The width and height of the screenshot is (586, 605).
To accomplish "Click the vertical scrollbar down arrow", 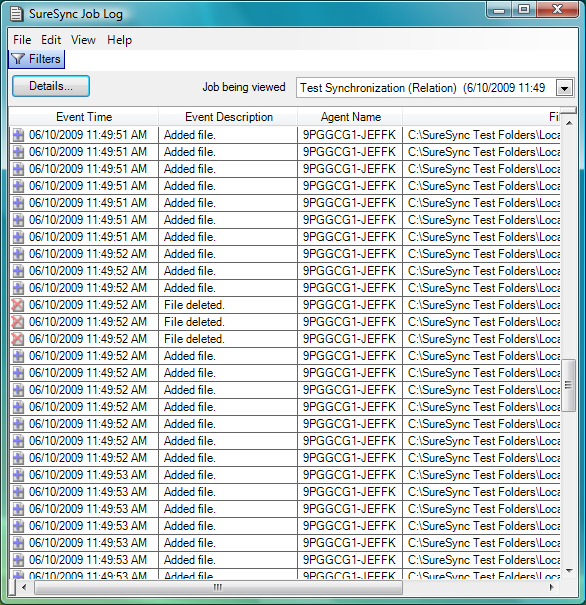I will (569, 571).
